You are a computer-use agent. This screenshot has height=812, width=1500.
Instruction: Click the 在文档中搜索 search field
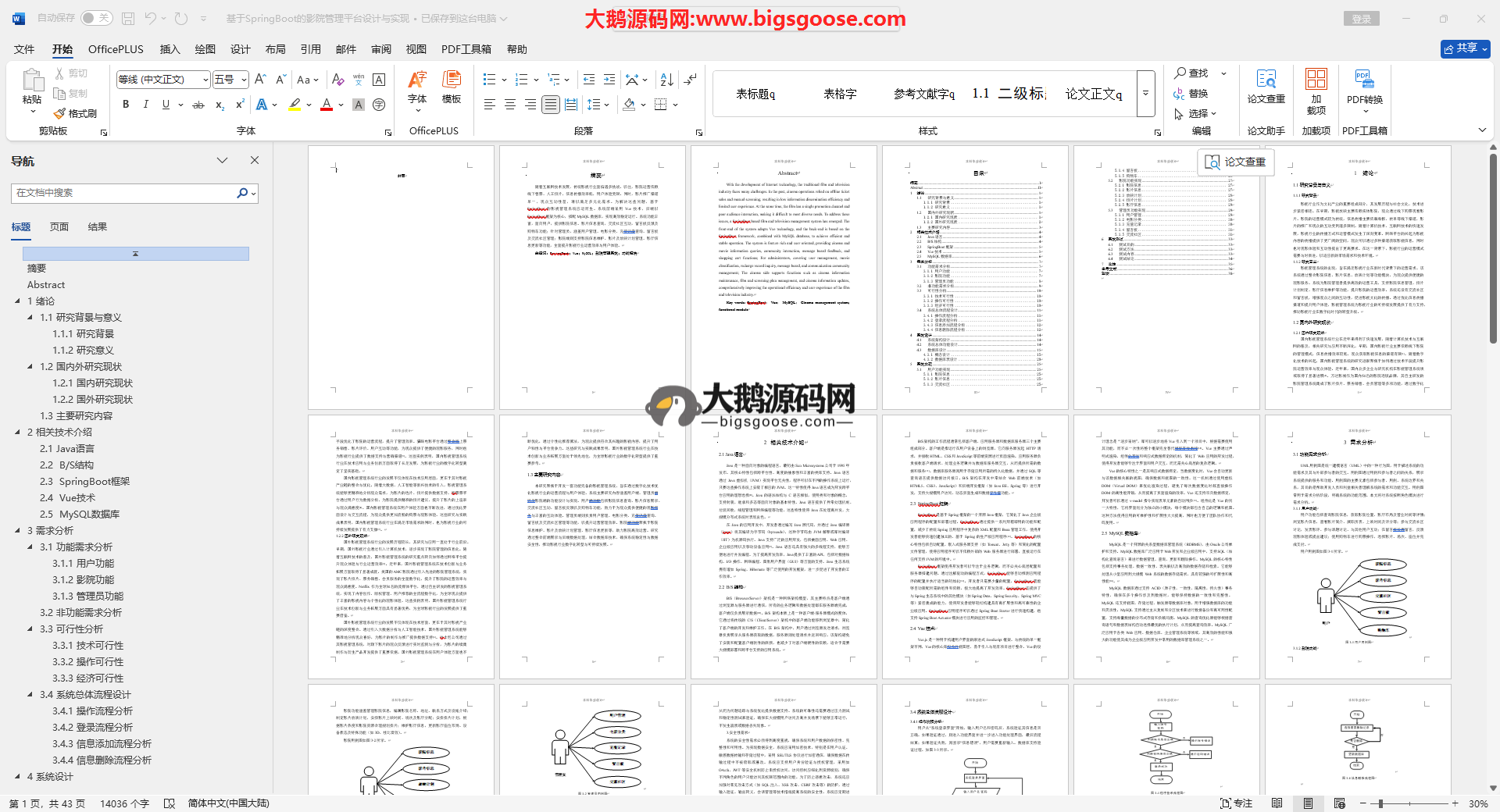pos(125,193)
